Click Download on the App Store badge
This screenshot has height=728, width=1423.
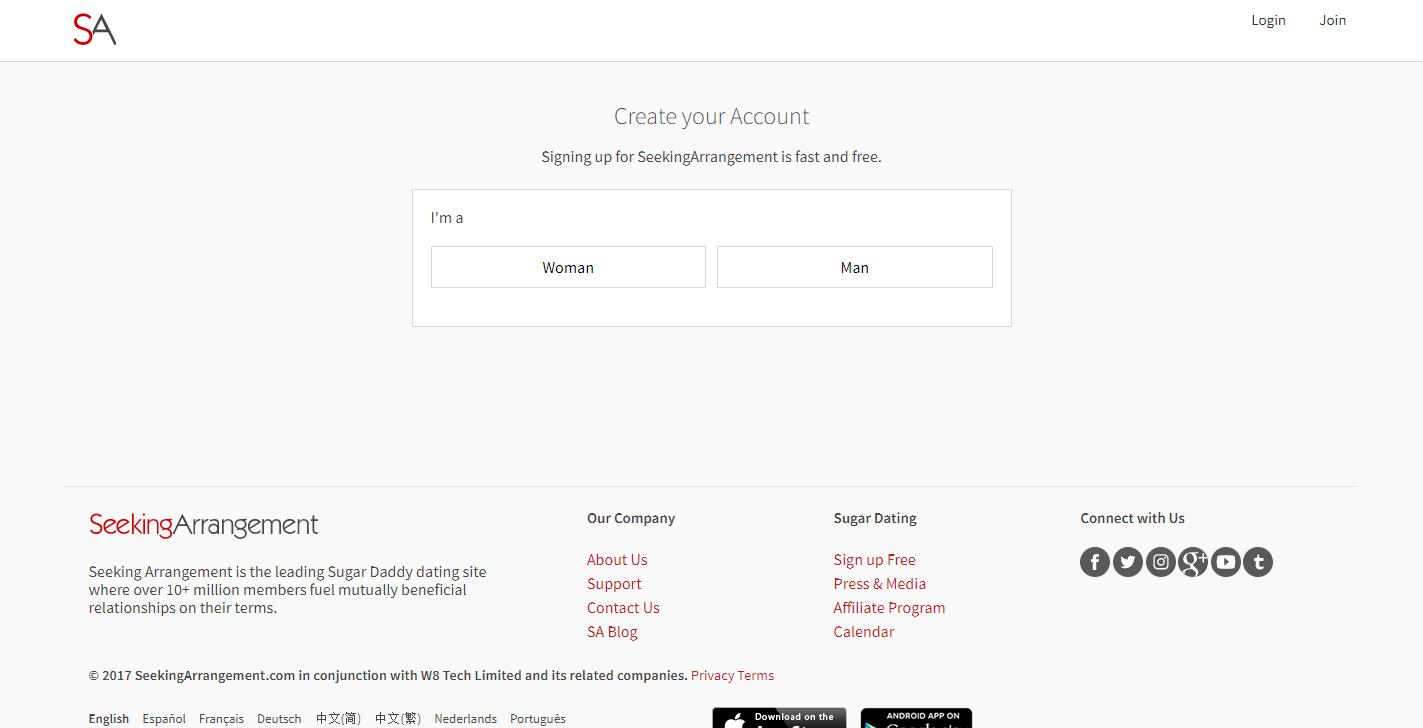point(779,718)
